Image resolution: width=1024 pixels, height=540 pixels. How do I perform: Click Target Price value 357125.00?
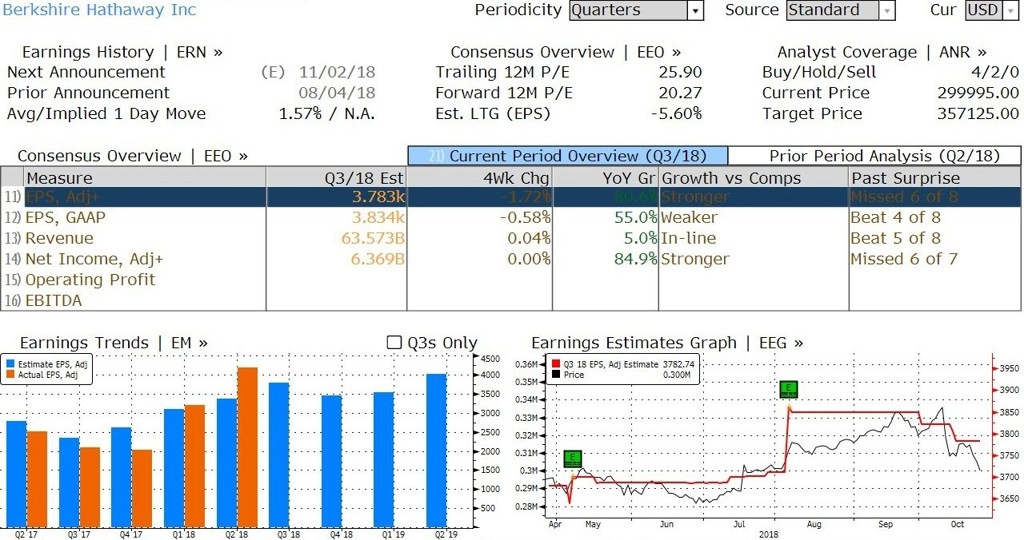[x=978, y=114]
